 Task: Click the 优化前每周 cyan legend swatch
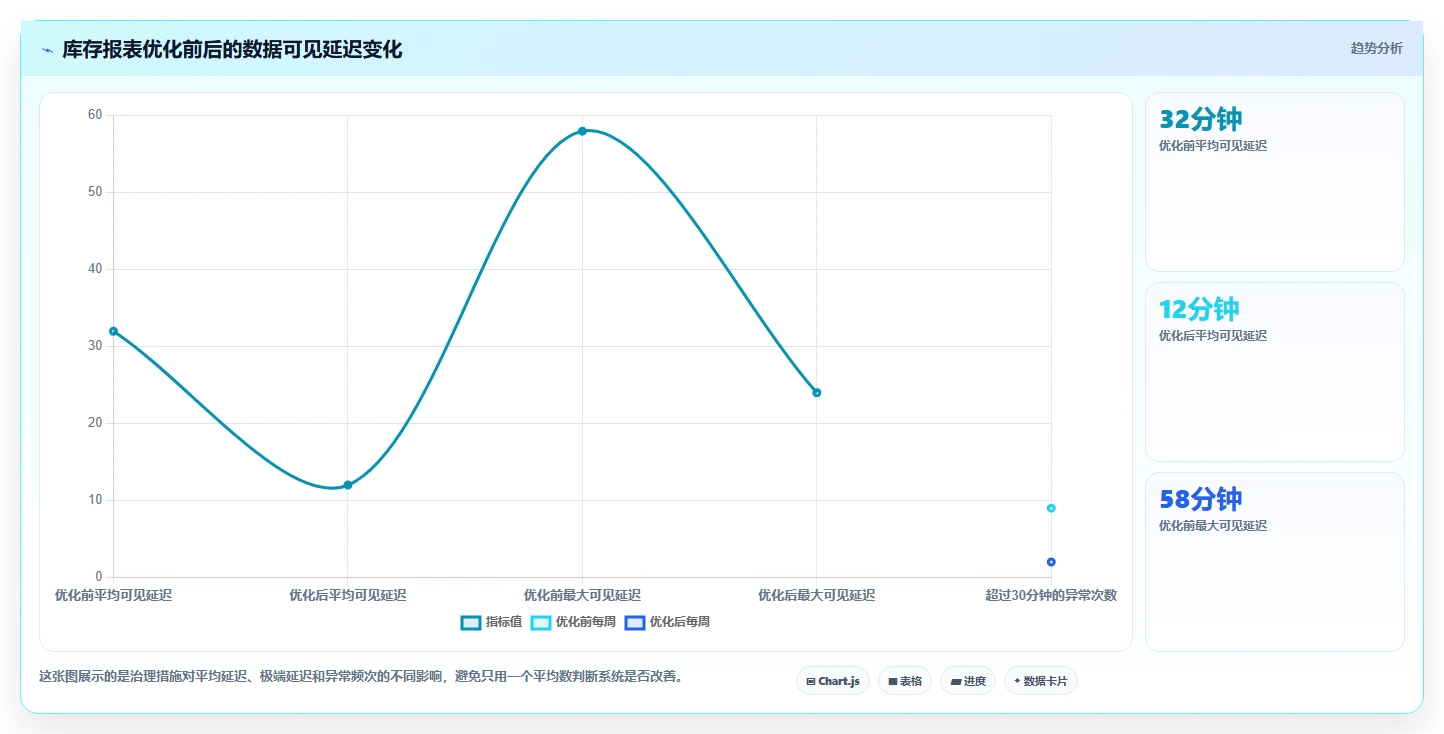pos(541,622)
